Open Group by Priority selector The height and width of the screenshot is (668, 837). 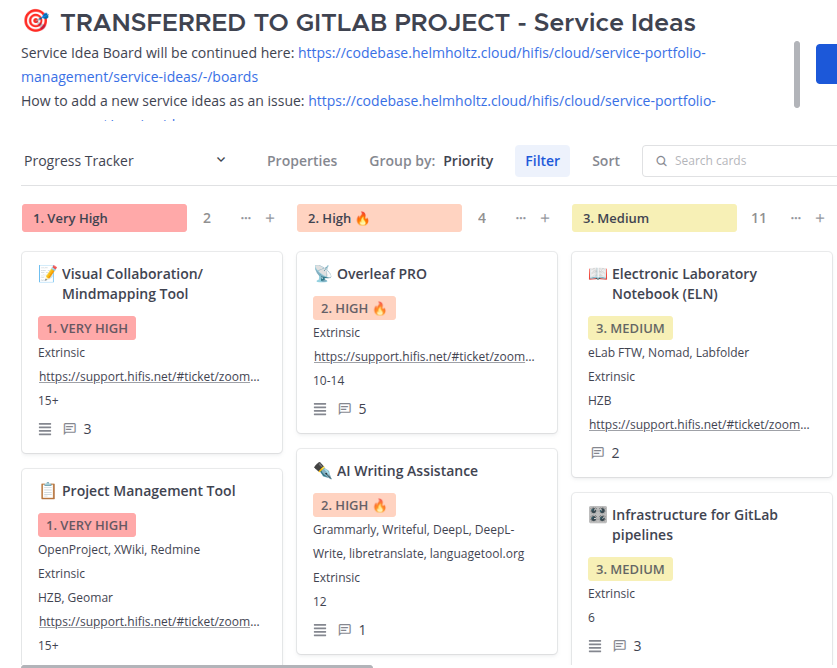click(431, 161)
